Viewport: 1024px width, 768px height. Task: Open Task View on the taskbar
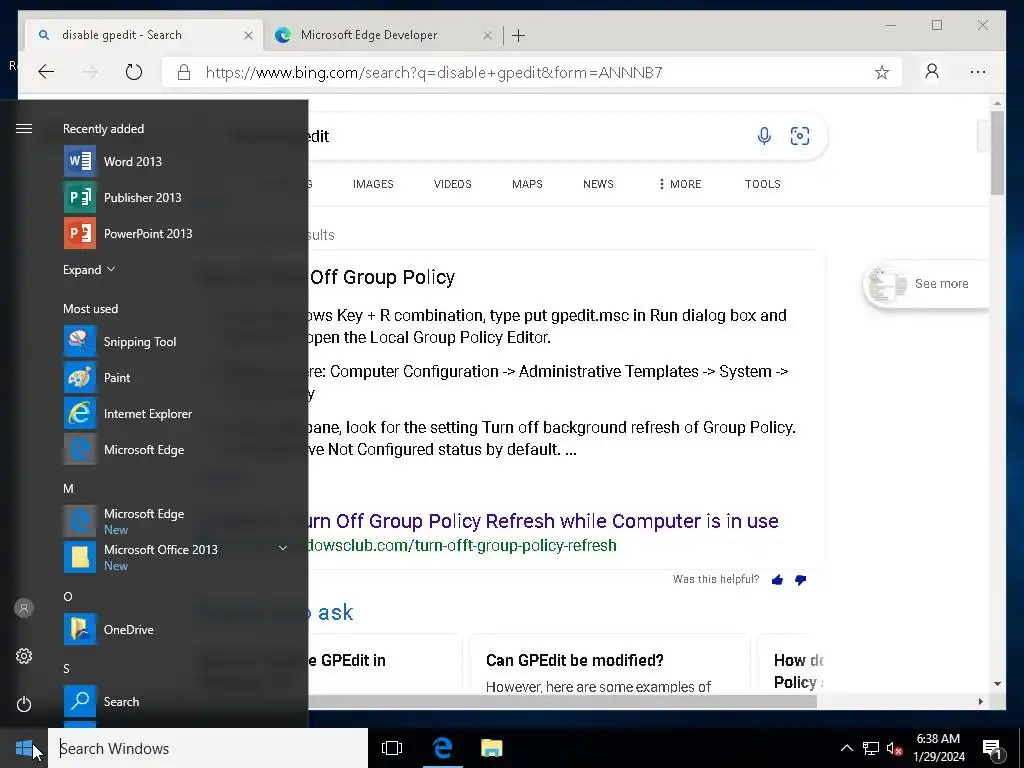point(392,748)
